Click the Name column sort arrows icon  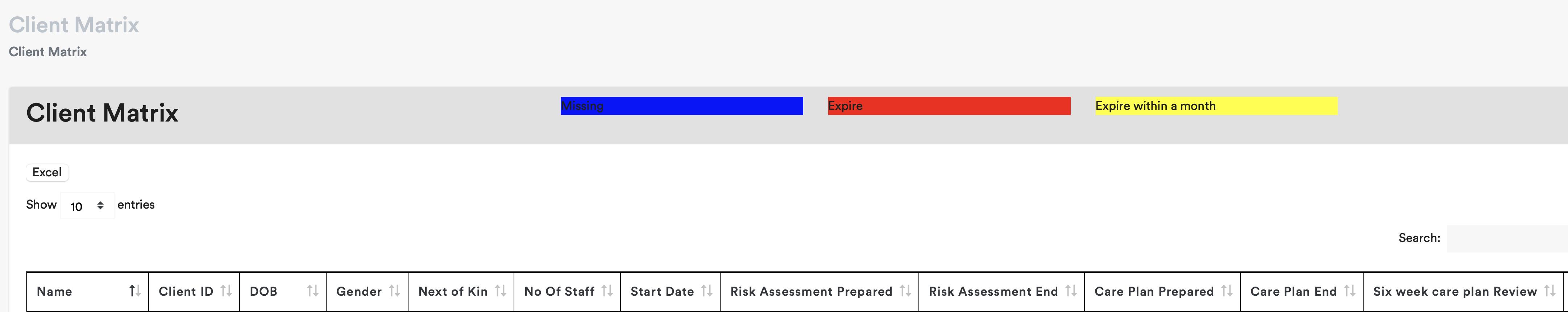(134, 291)
